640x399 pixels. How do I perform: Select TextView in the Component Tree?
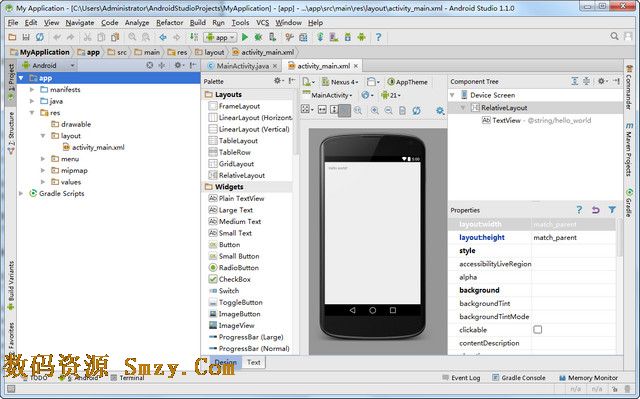pyautogui.click(x=507, y=120)
